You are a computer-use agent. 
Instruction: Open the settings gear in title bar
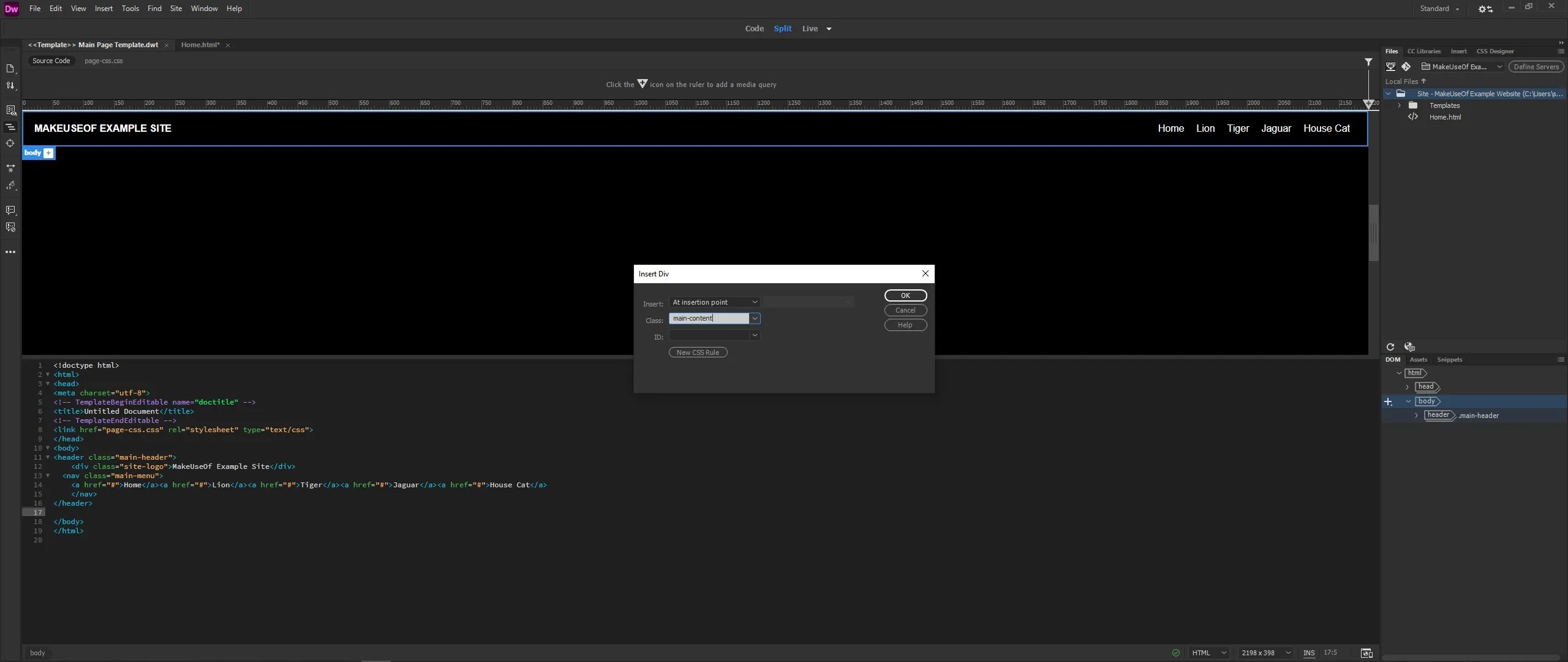pos(1485,9)
